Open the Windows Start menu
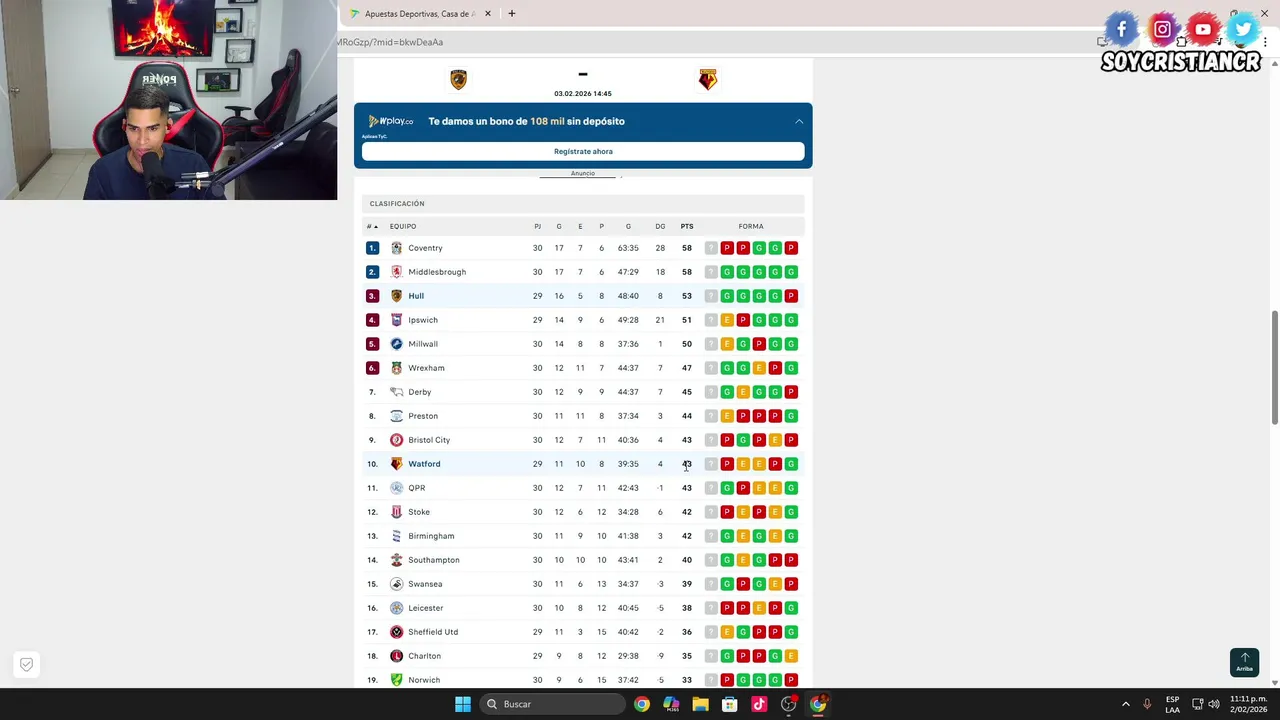 pos(463,704)
